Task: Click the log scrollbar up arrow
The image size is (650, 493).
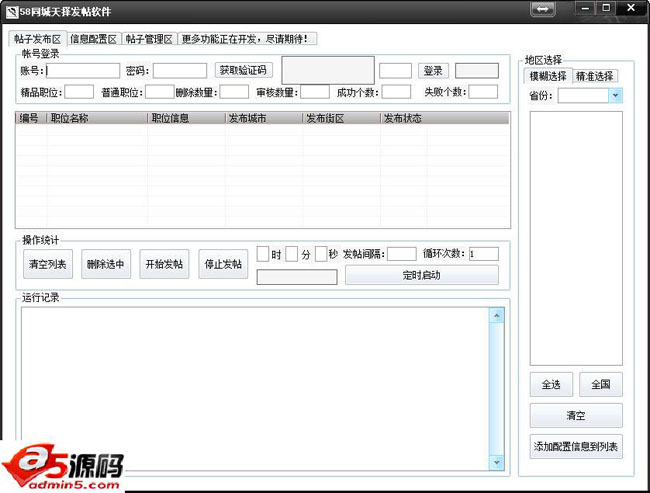Action: click(x=497, y=316)
